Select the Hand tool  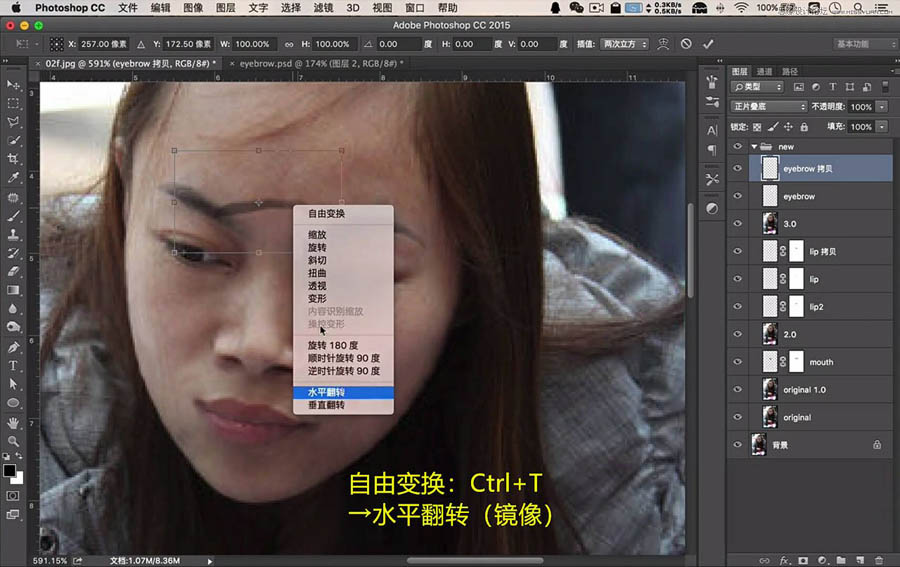(x=13, y=423)
